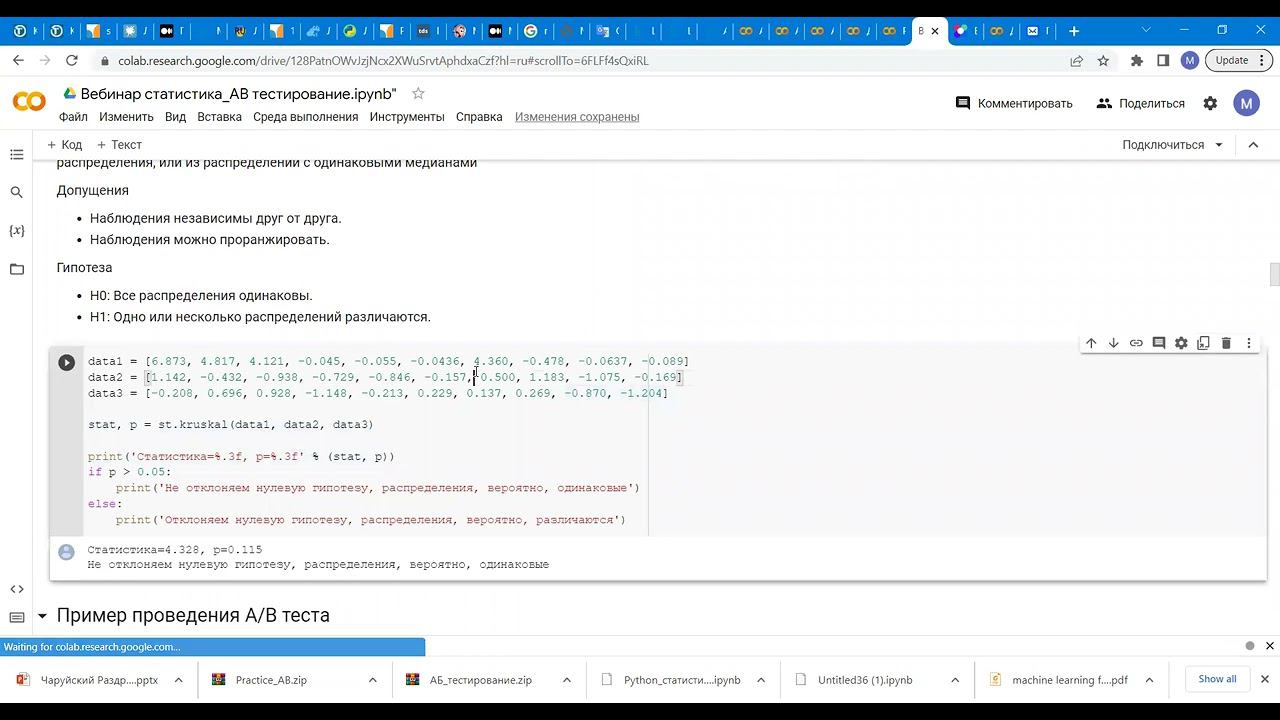Open Colab settings gear in the header
The height and width of the screenshot is (720, 1280).
pyautogui.click(x=1210, y=103)
